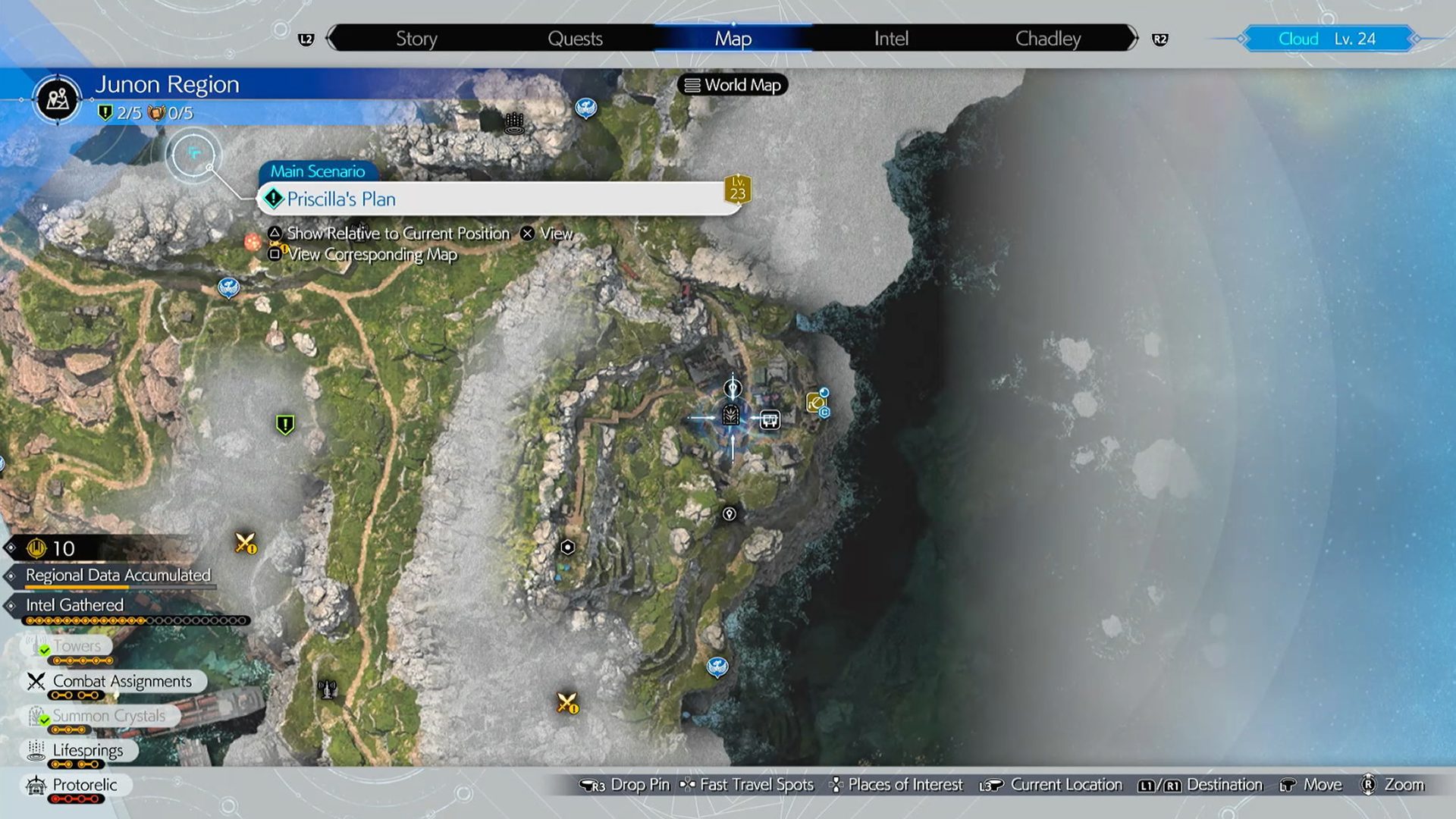Click the R2 next-tab button icon
The height and width of the screenshot is (819, 1456).
pos(1160,39)
